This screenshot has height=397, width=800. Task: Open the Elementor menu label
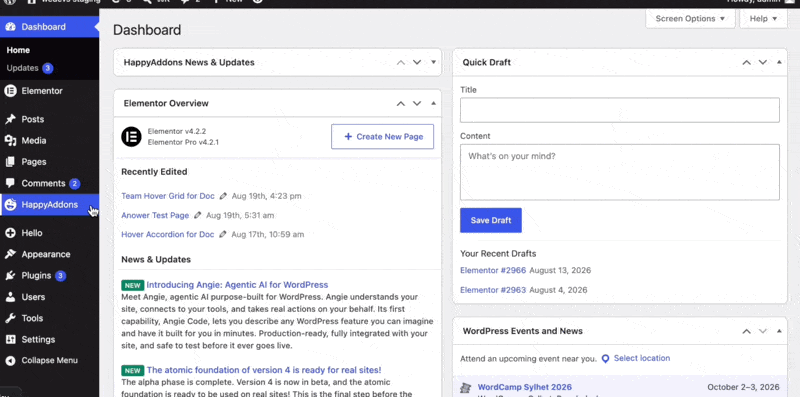[42, 91]
